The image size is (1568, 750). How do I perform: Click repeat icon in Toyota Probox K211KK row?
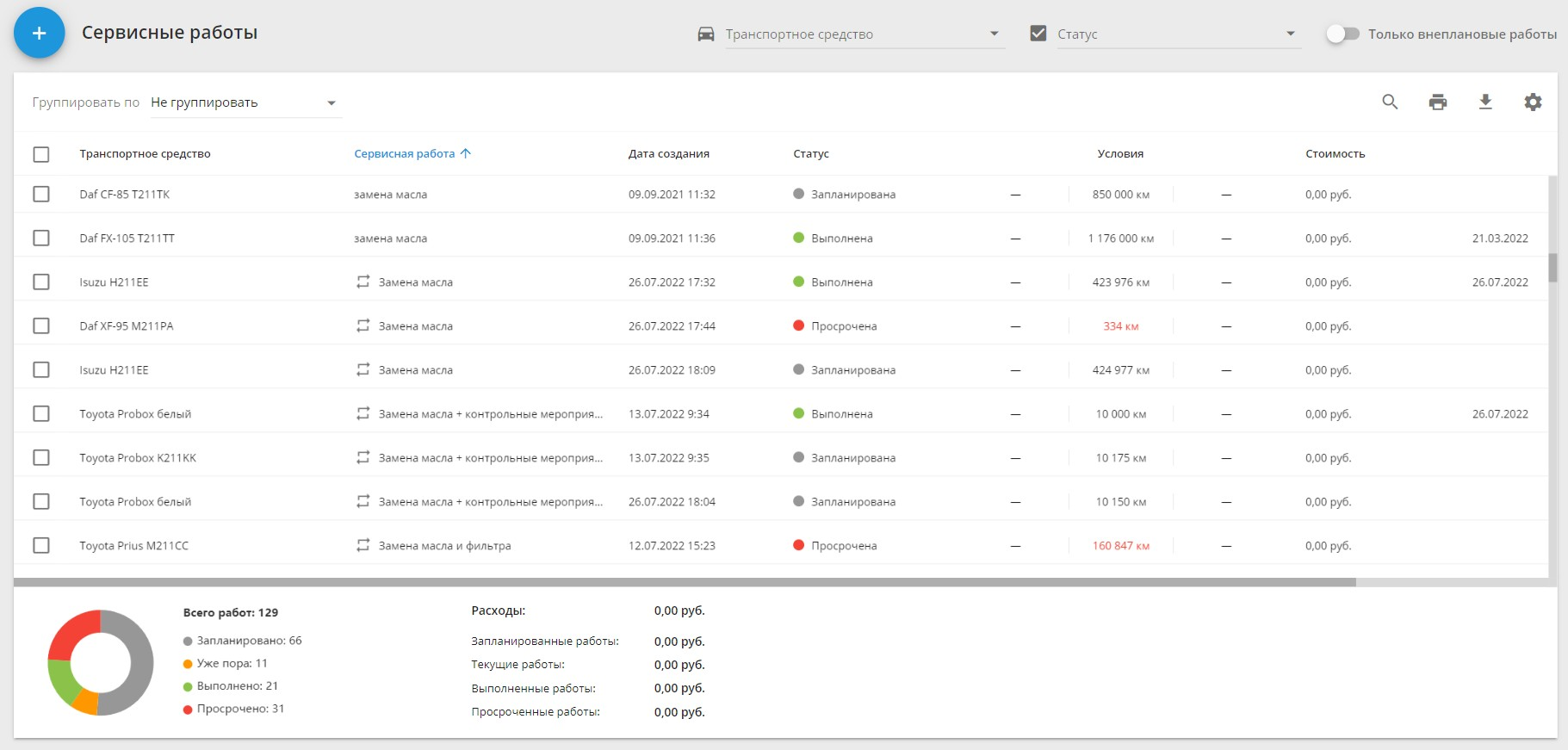pyautogui.click(x=363, y=457)
